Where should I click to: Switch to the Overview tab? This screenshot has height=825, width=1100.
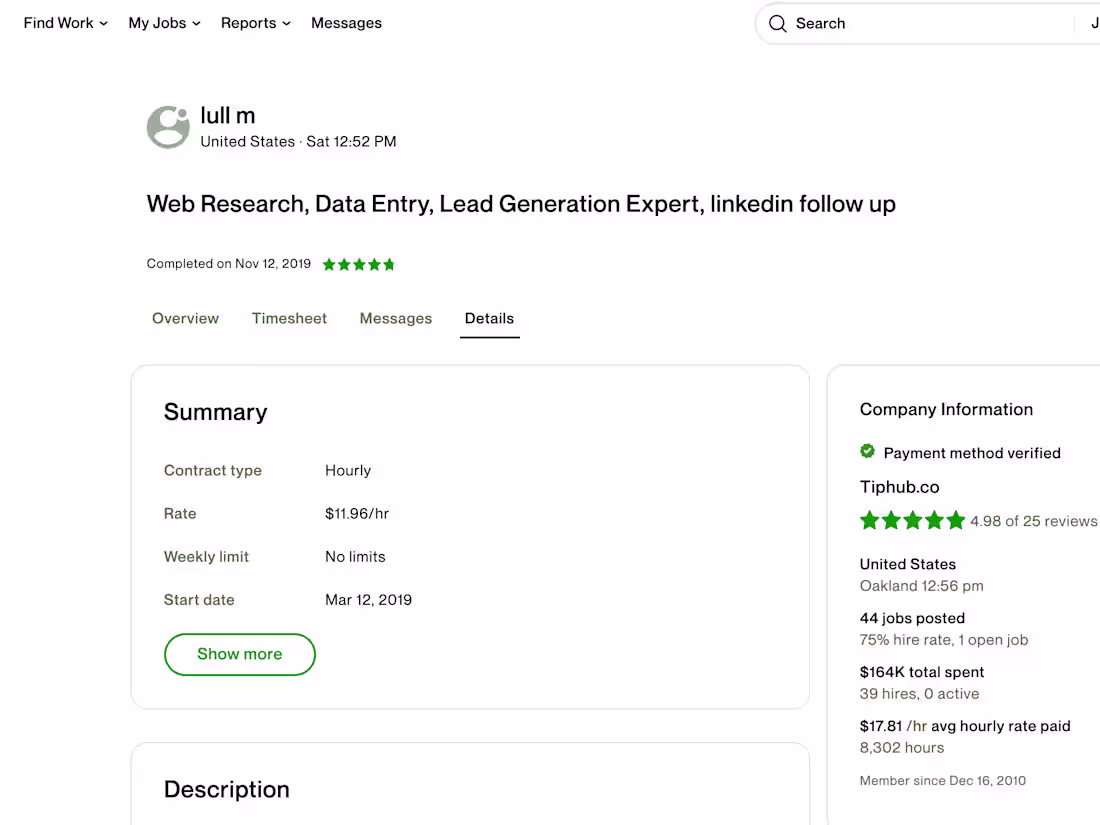pos(185,318)
